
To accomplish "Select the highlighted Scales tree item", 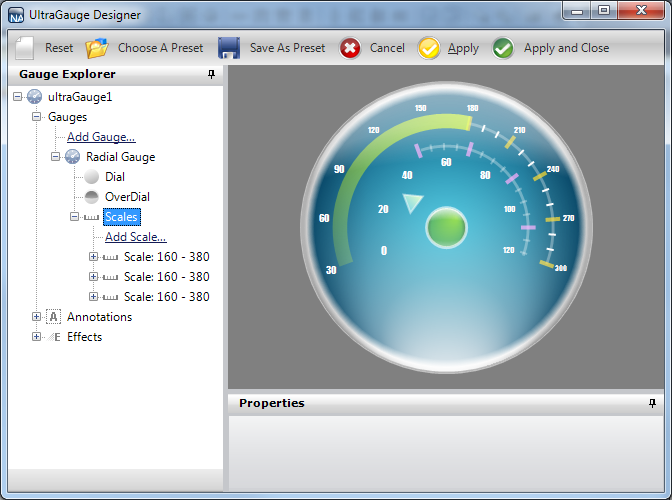I will tap(122, 217).
